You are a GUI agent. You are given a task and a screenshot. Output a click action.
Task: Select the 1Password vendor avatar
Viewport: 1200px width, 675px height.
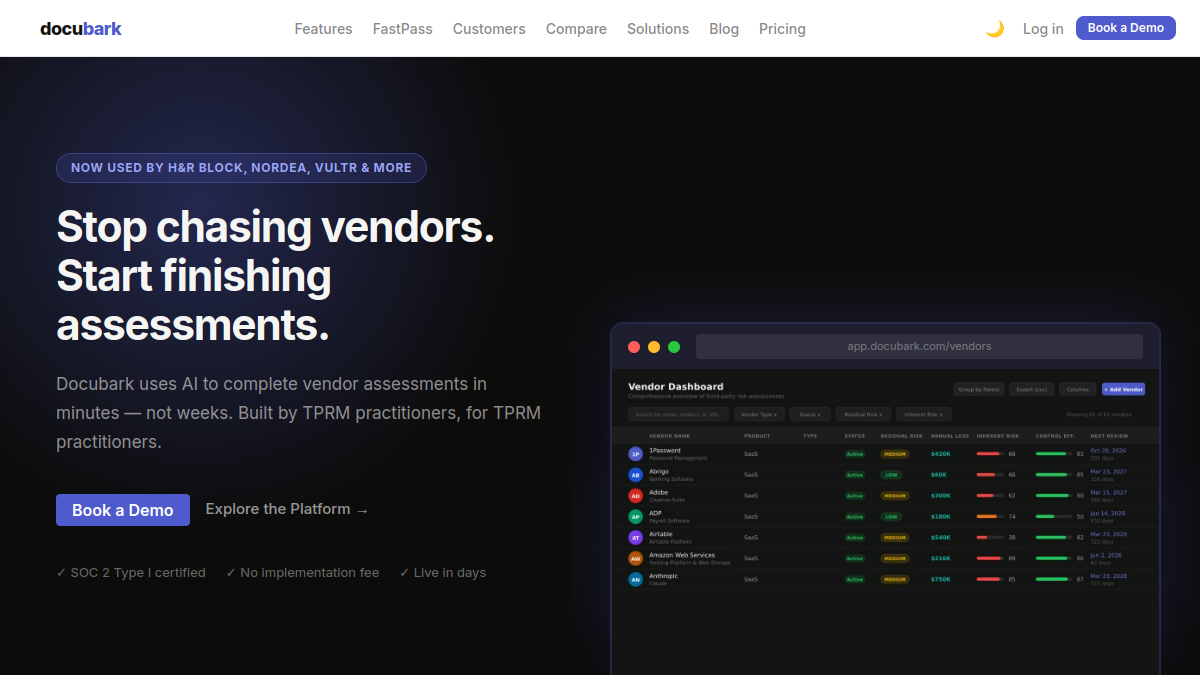click(x=635, y=454)
